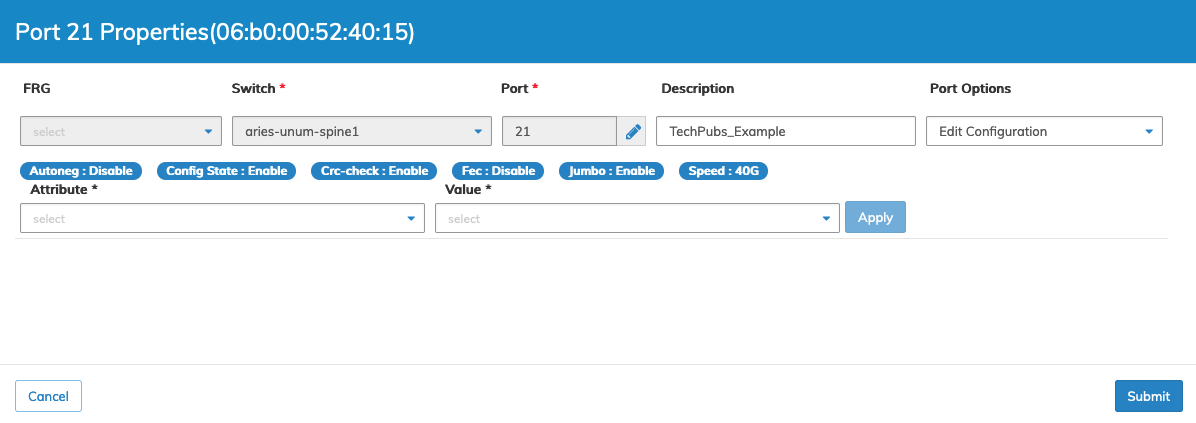Screen dimensions: 1196x423
Task: Click the Edit Configuration dropdown arrow
Action: [x=1149, y=132]
